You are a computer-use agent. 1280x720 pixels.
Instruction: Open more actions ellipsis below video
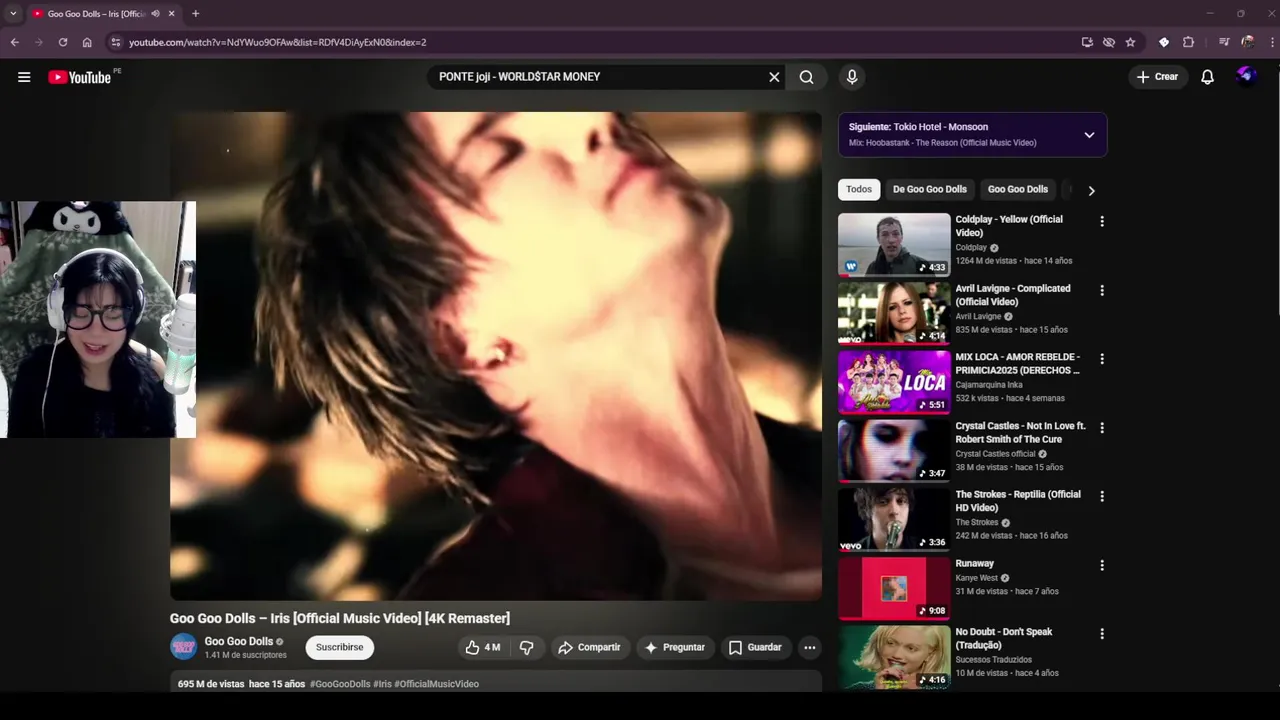tap(810, 648)
